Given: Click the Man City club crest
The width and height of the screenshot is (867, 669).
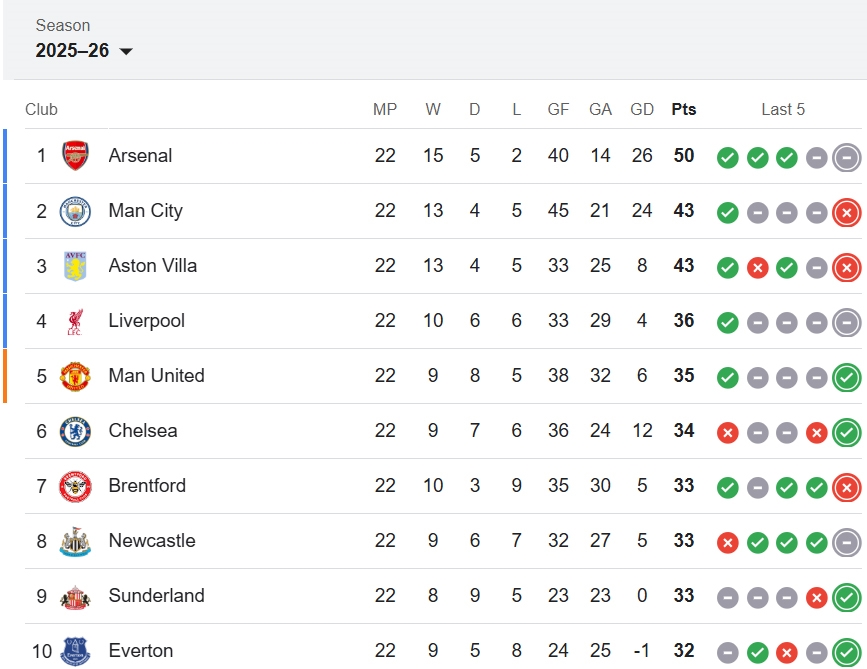Looking at the screenshot, I should coord(75,211).
